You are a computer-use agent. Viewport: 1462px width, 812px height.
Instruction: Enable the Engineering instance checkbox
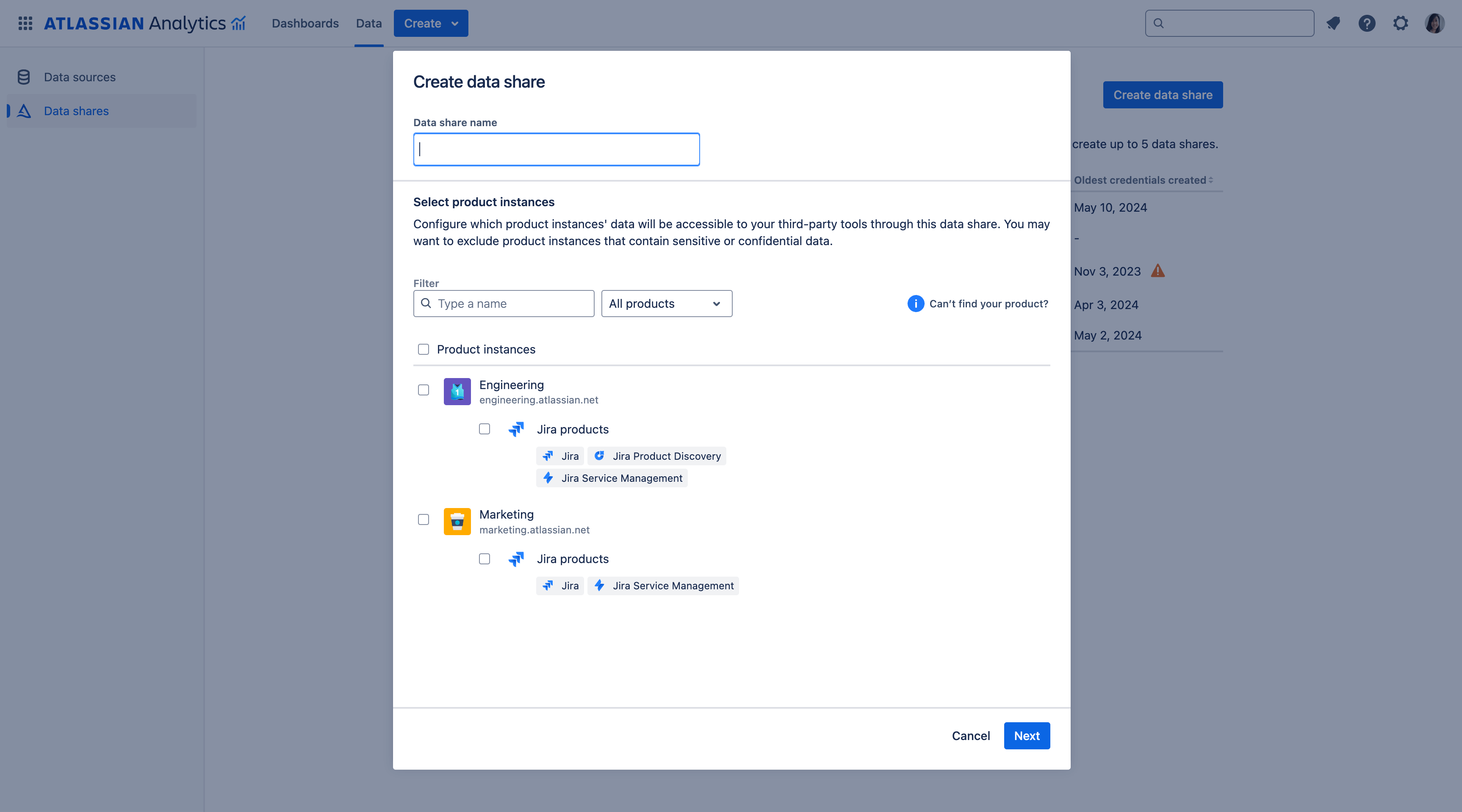(424, 390)
